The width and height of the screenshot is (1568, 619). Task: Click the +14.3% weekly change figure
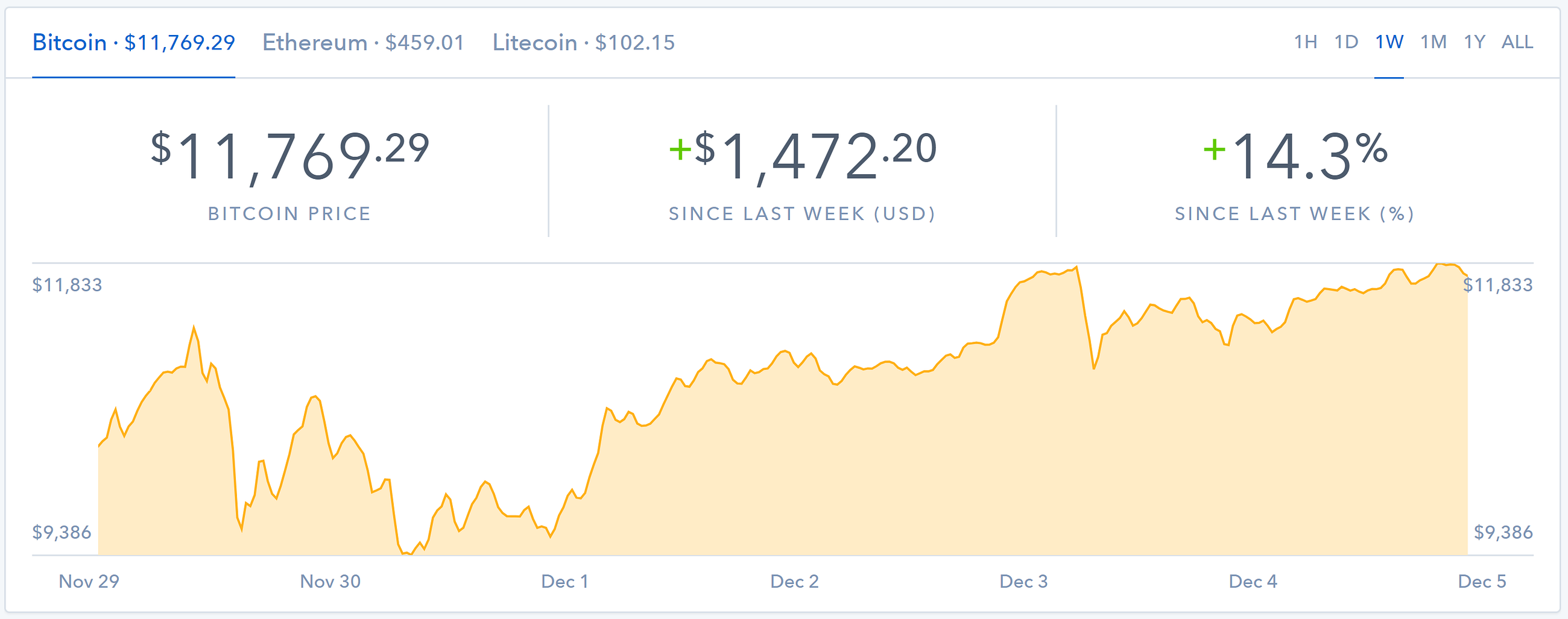(x=1295, y=157)
